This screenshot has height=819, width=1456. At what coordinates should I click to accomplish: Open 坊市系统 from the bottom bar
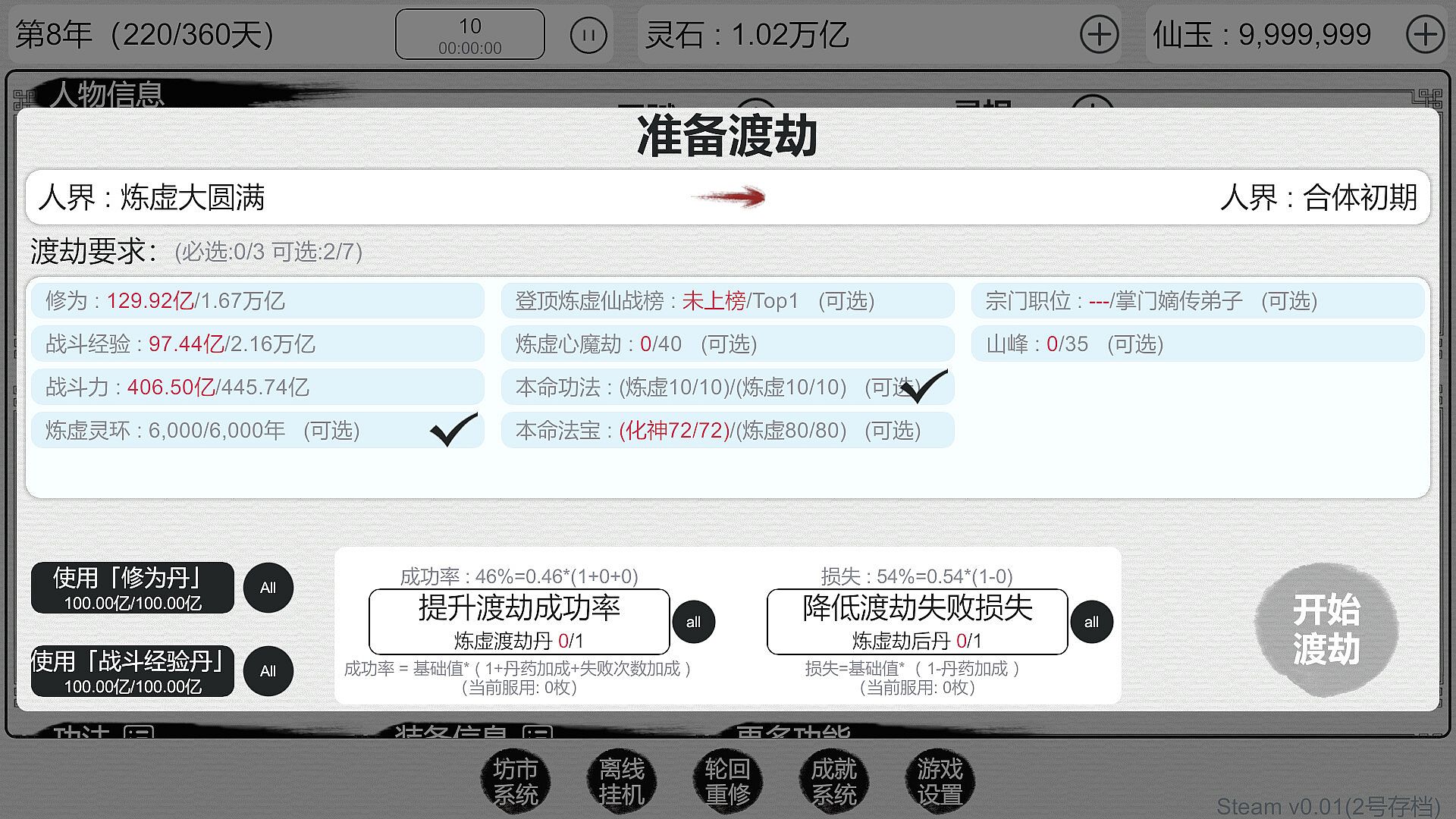point(516,781)
